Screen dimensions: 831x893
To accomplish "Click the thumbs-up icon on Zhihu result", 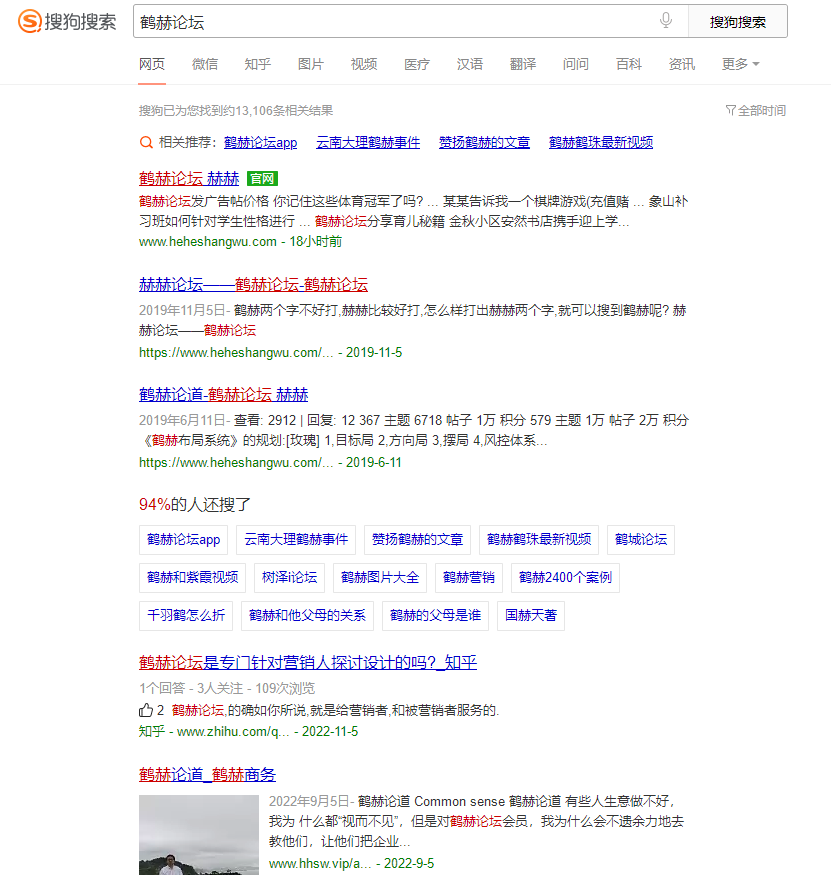I will pyautogui.click(x=146, y=710).
